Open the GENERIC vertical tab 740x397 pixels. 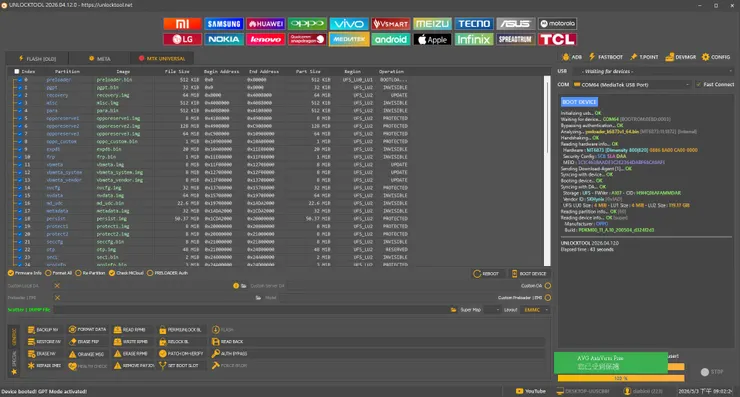tap(14, 336)
